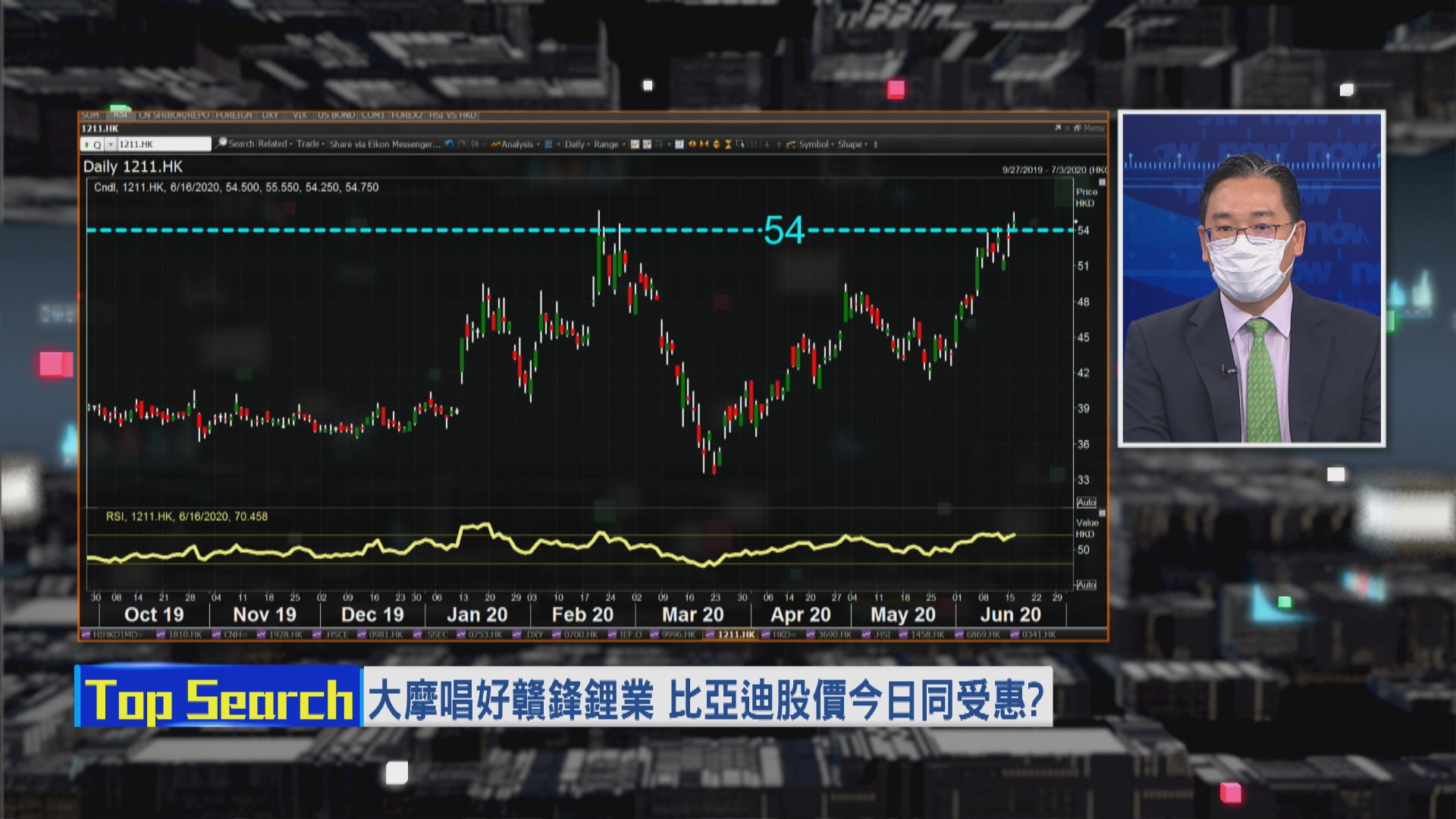Click the horizontal compress arrows icon
Screen dimensions: 1456x819
click(x=704, y=144)
